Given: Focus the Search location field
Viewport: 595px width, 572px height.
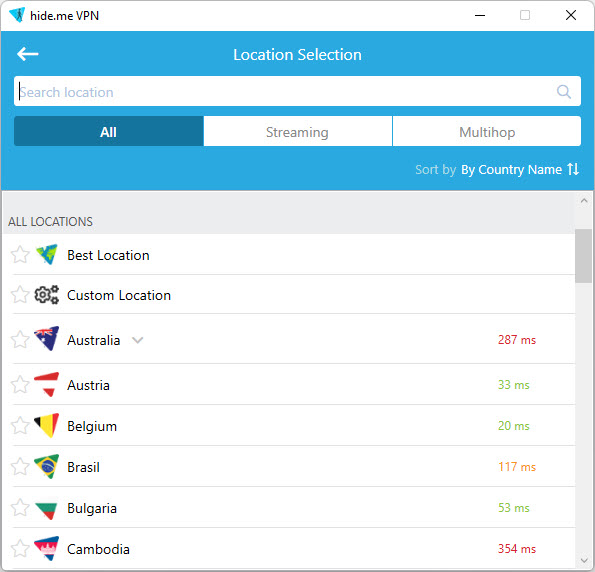Looking at the screenshot, I should pos(297,91).
